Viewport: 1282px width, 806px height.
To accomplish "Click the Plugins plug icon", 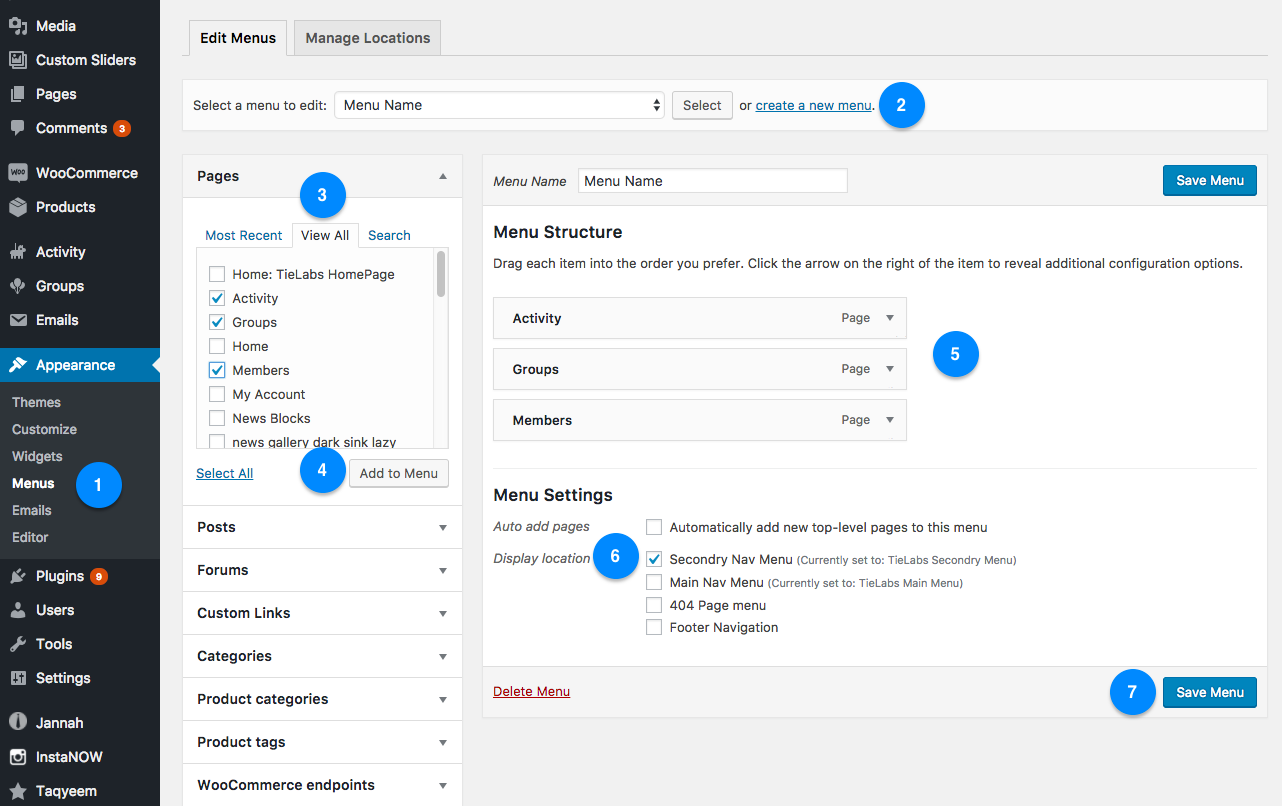I will tap(17, 576).
